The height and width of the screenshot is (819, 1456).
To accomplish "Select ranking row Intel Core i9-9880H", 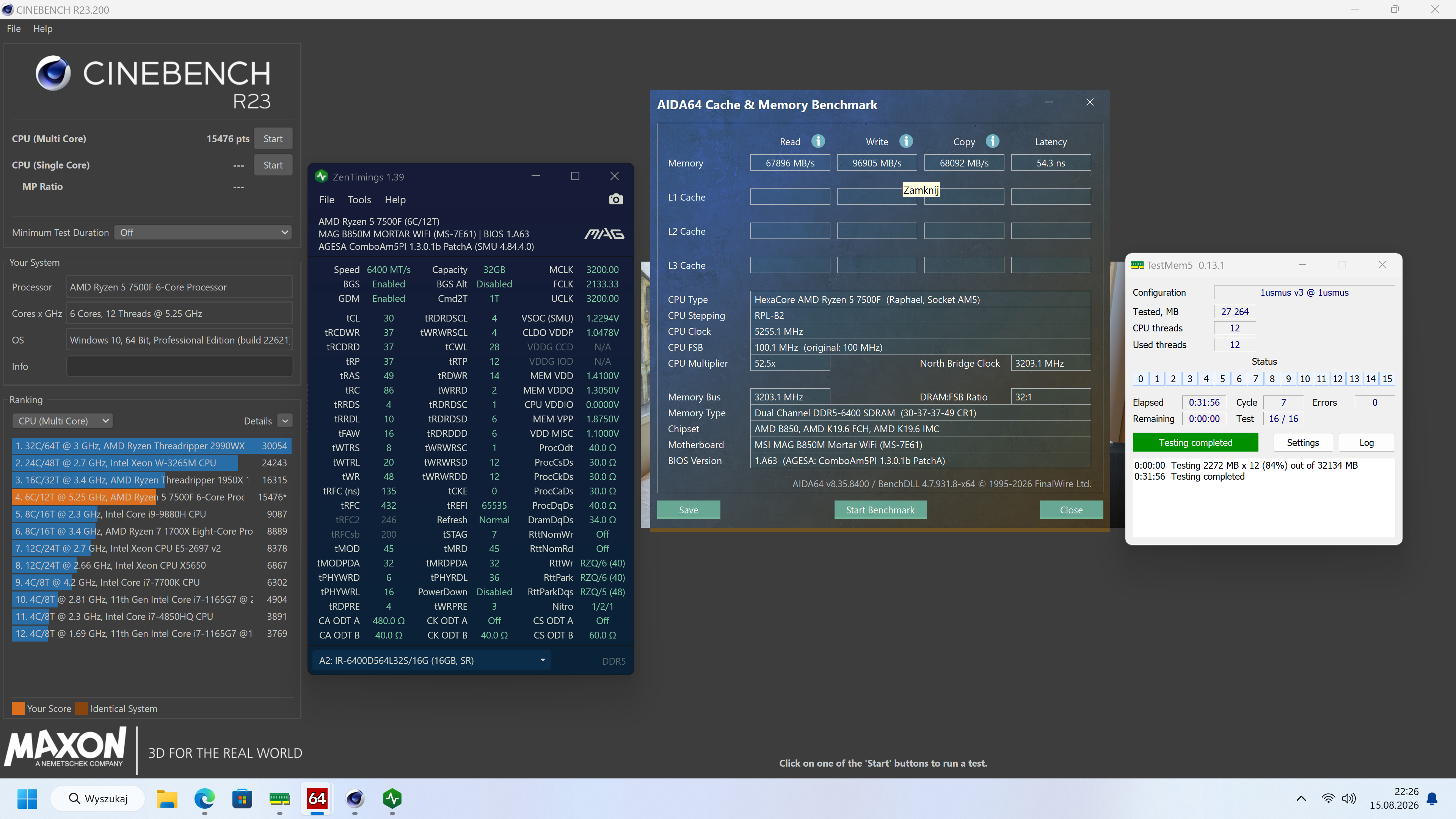I will [152, 514].
